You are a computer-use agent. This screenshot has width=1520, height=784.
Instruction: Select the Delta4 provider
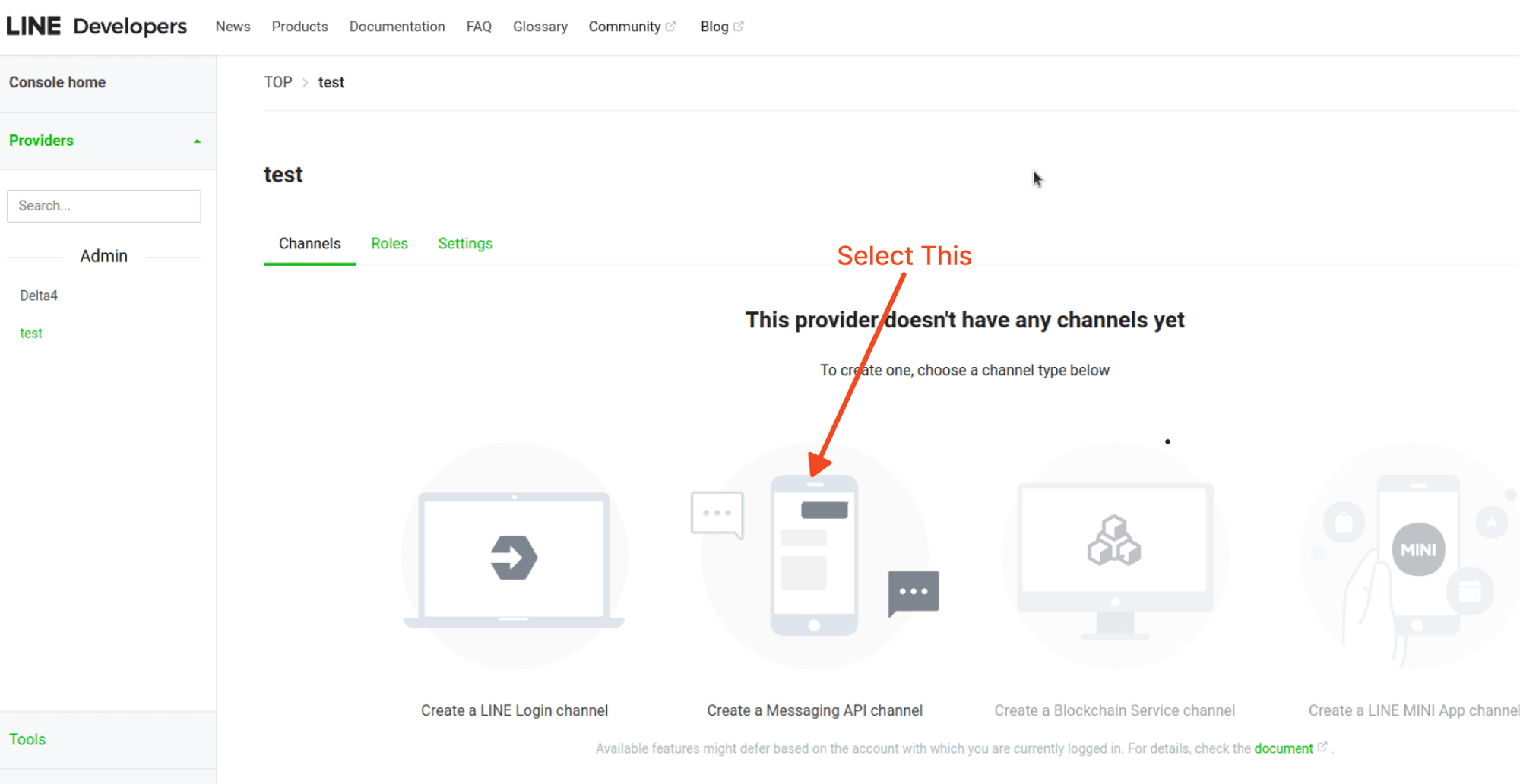coord(38,295)
